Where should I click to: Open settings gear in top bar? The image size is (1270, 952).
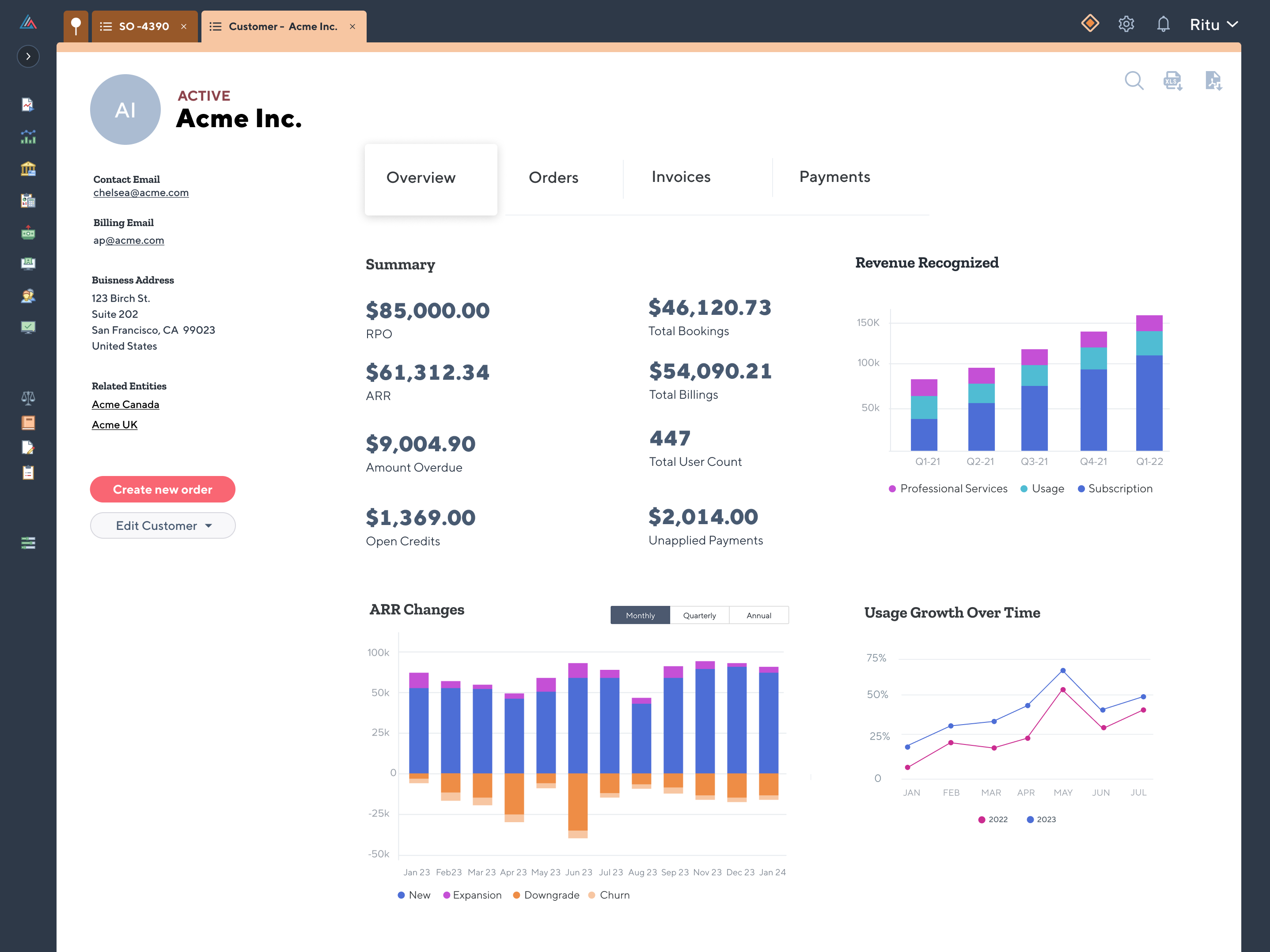1126,24
